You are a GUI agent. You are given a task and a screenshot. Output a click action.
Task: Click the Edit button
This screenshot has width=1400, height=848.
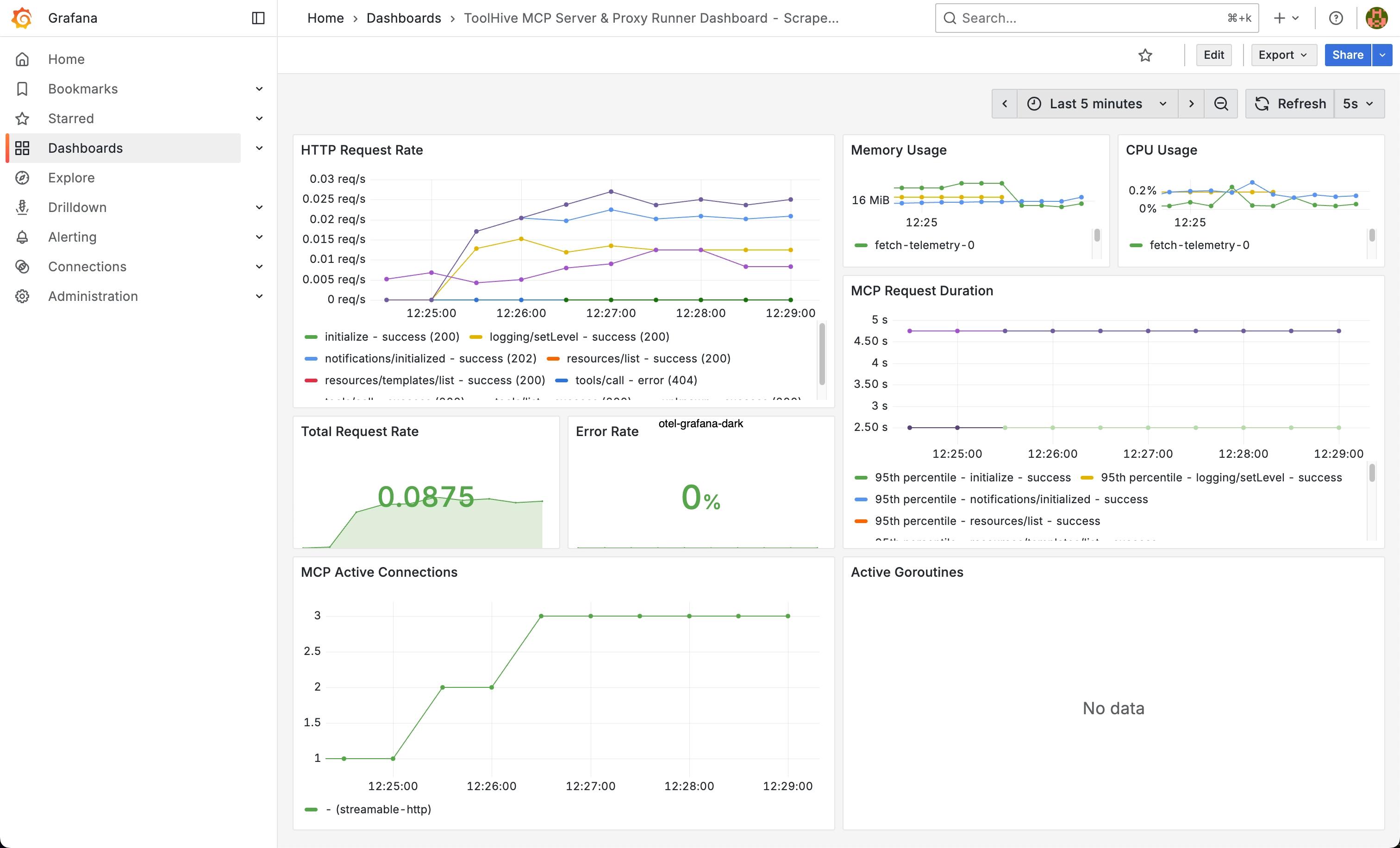[1213, 55]
